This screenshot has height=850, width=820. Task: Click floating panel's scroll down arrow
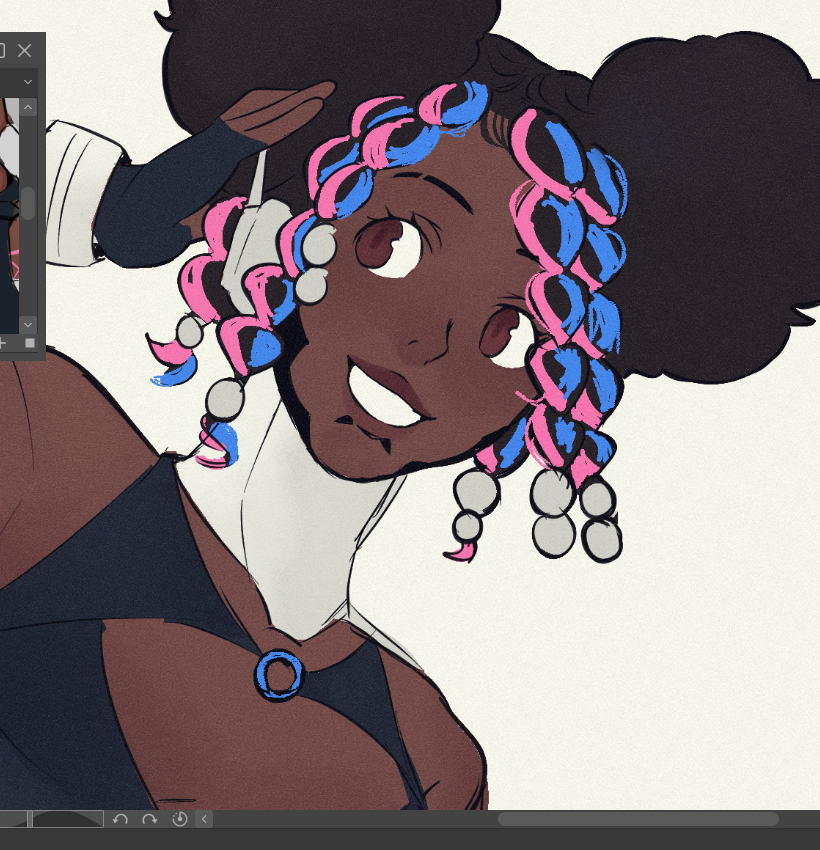28,325
